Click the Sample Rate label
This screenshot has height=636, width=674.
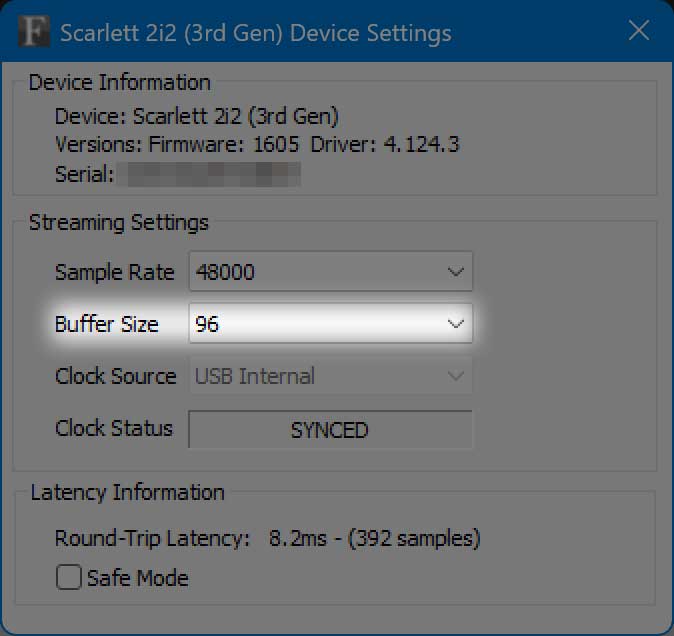[114, 272]
